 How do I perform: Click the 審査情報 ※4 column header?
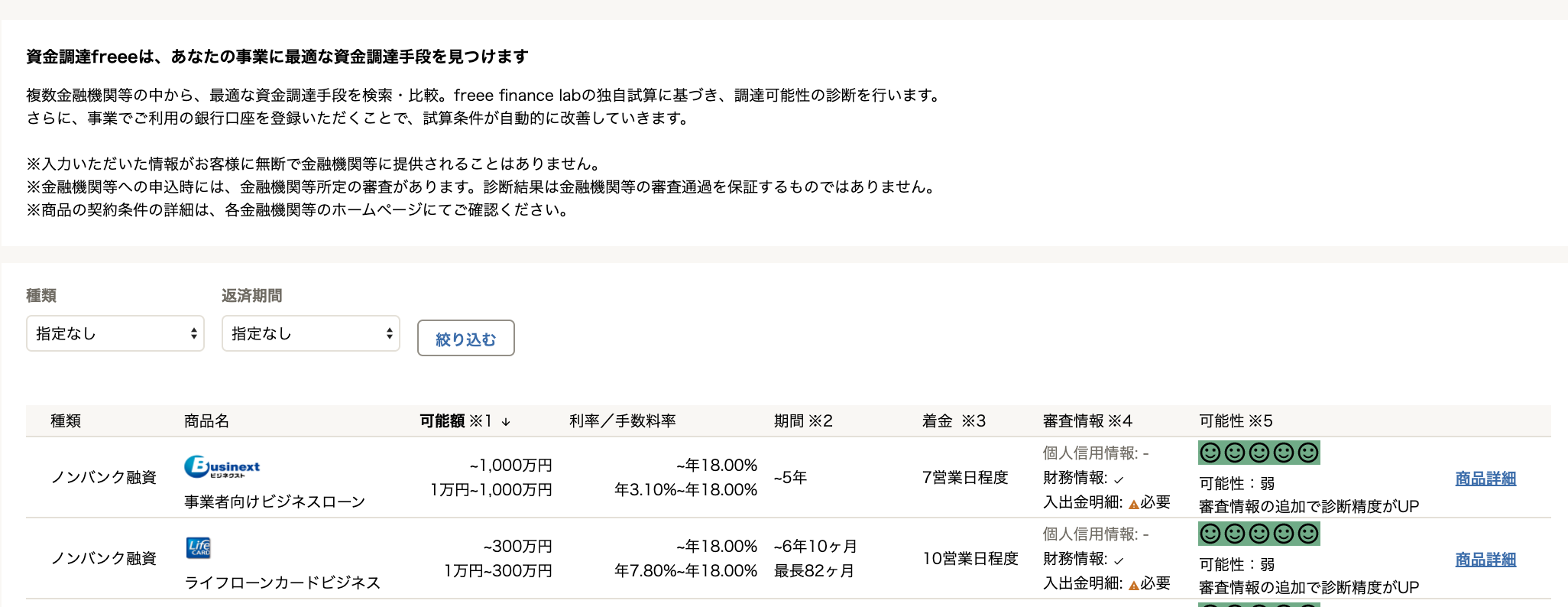(1087, 420)
